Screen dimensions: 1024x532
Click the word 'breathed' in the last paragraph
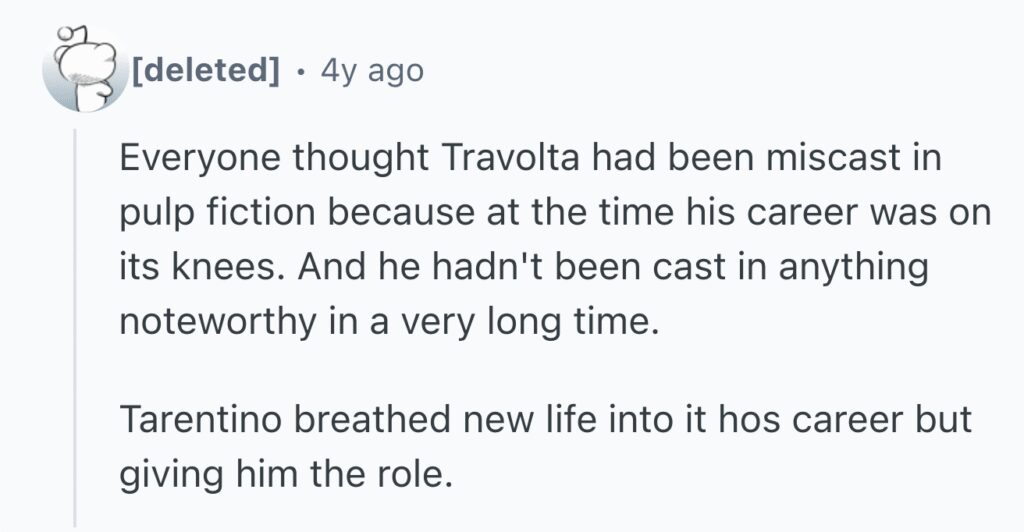[372, 418]
